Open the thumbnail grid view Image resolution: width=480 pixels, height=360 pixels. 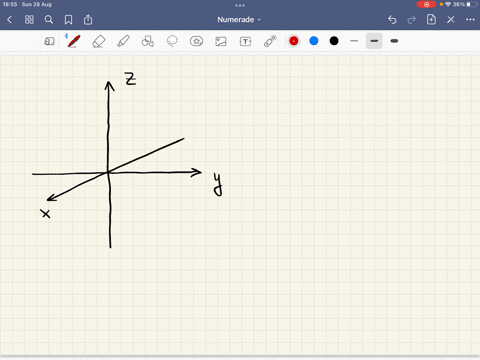click(x=29, y=20)
